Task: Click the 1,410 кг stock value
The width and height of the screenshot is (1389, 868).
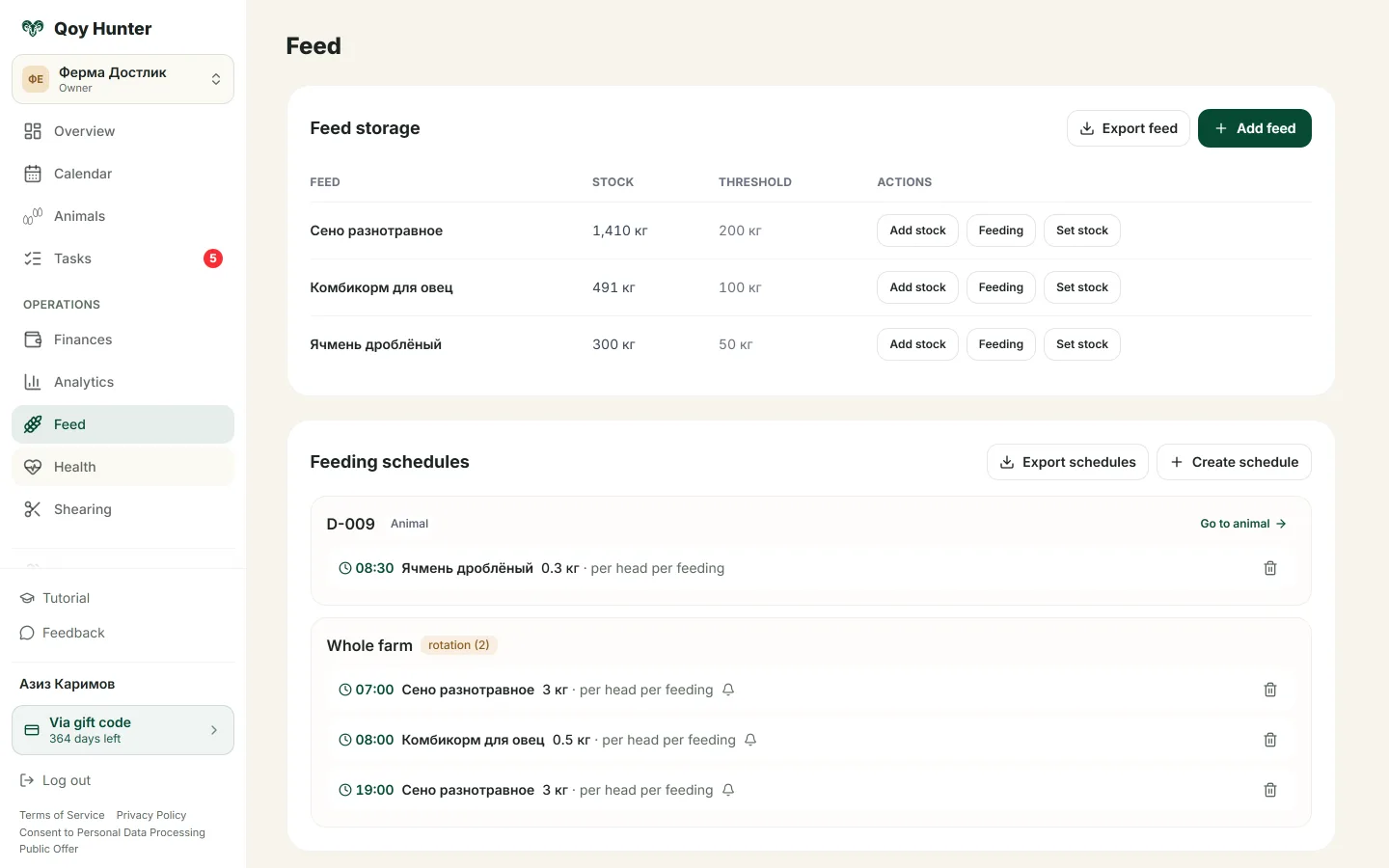Action: [x=620, y=231]
